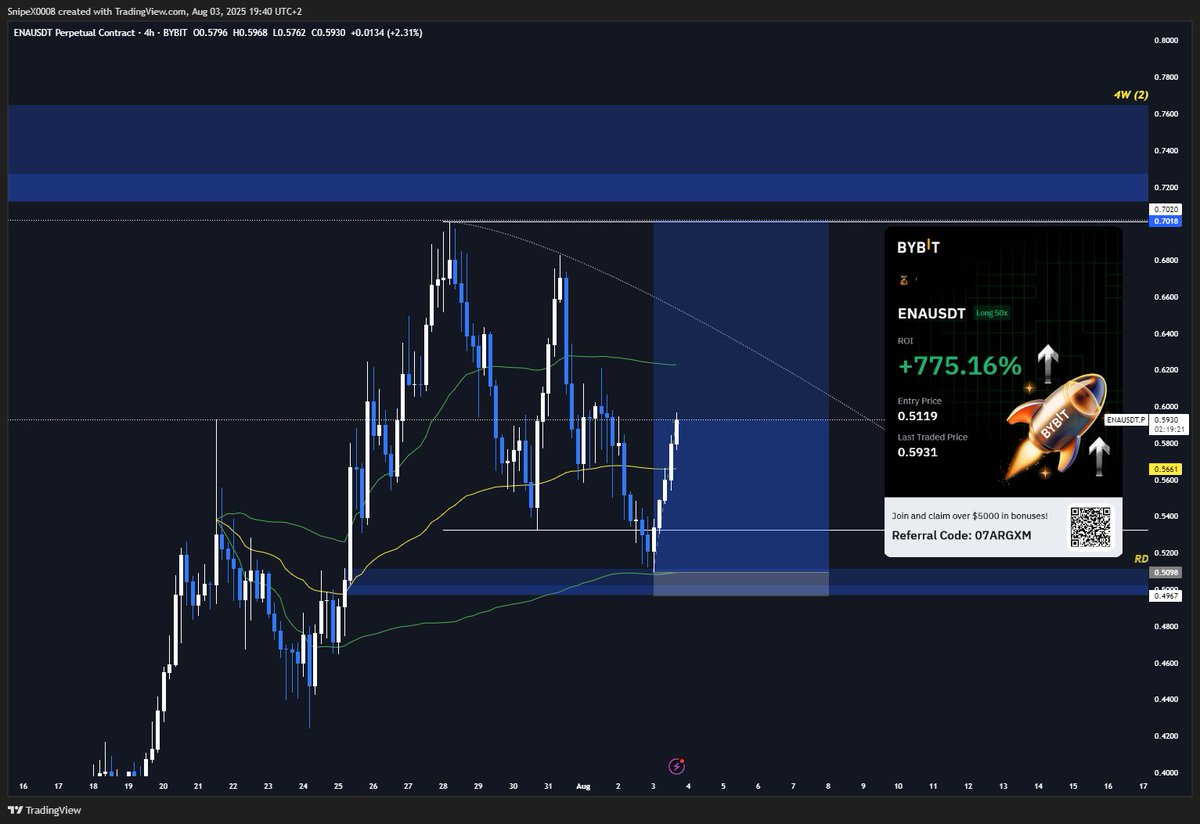This screenshot has width=1200, height=824.
Task: Click the Join and claim bonuses text
Action: tap(970, 516)
